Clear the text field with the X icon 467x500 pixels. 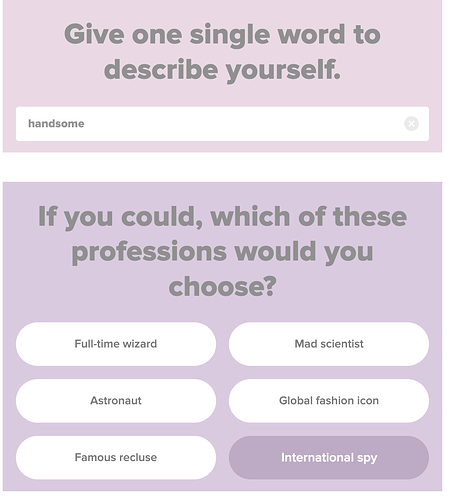pyautogui.click(x=411, y=124)
